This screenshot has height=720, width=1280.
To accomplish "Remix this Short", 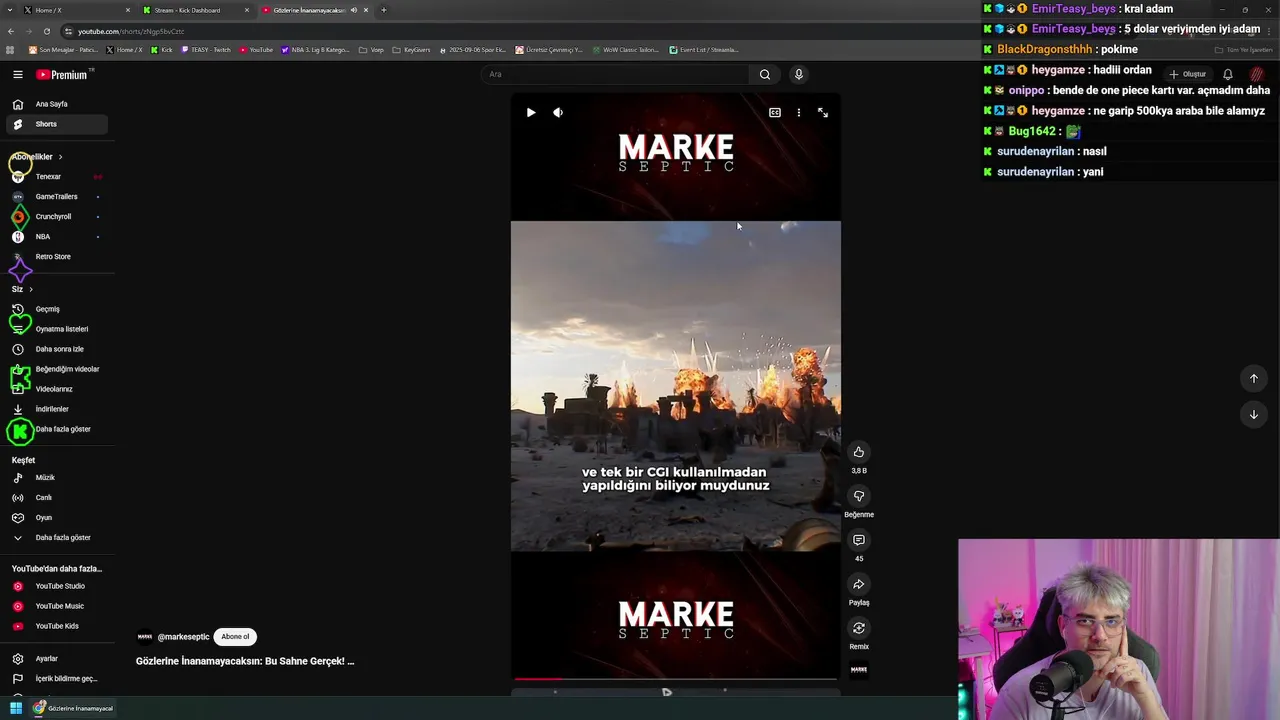I will 858,628.
